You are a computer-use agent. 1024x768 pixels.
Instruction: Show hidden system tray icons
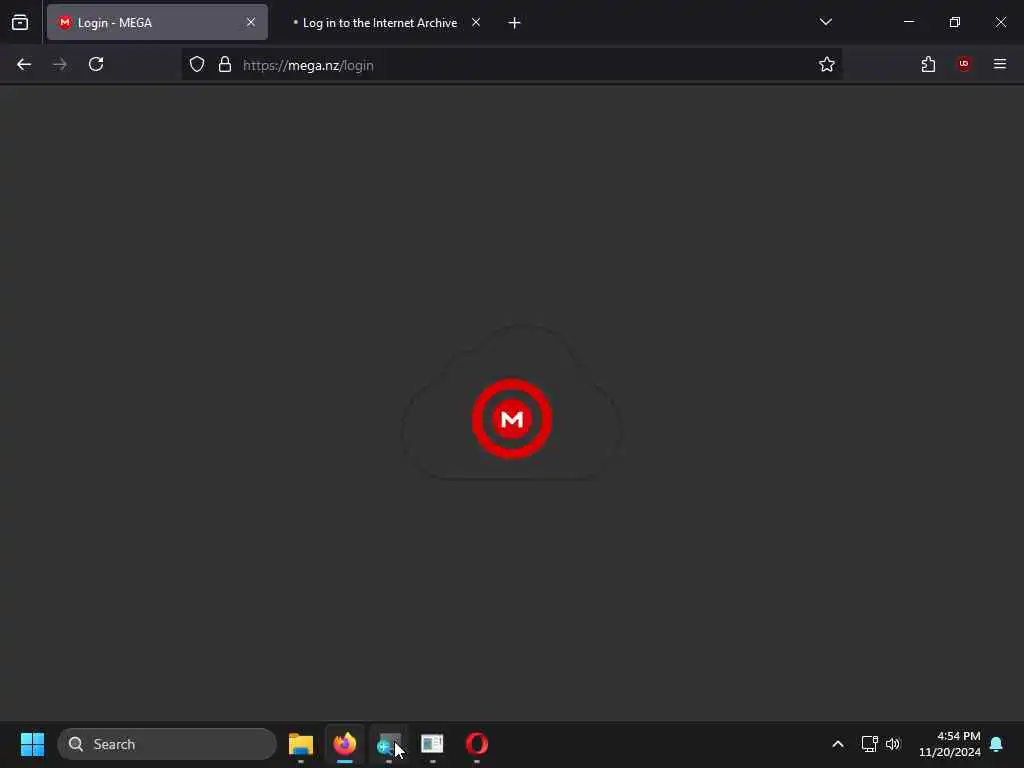(838, 744)
